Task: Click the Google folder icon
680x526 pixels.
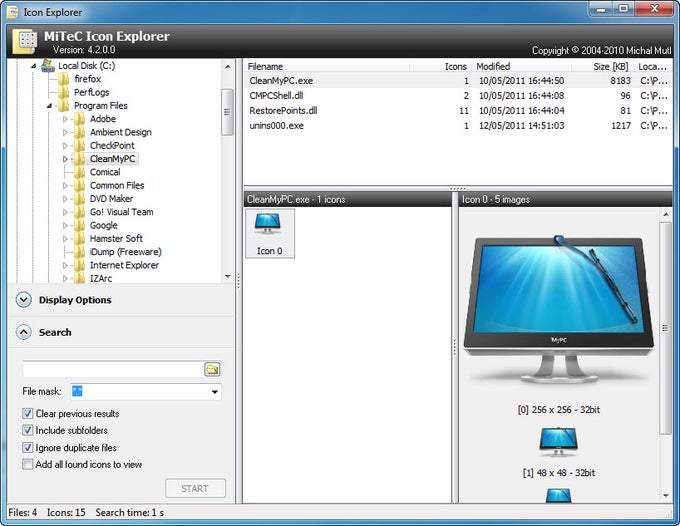Action: tap(79, 225)
